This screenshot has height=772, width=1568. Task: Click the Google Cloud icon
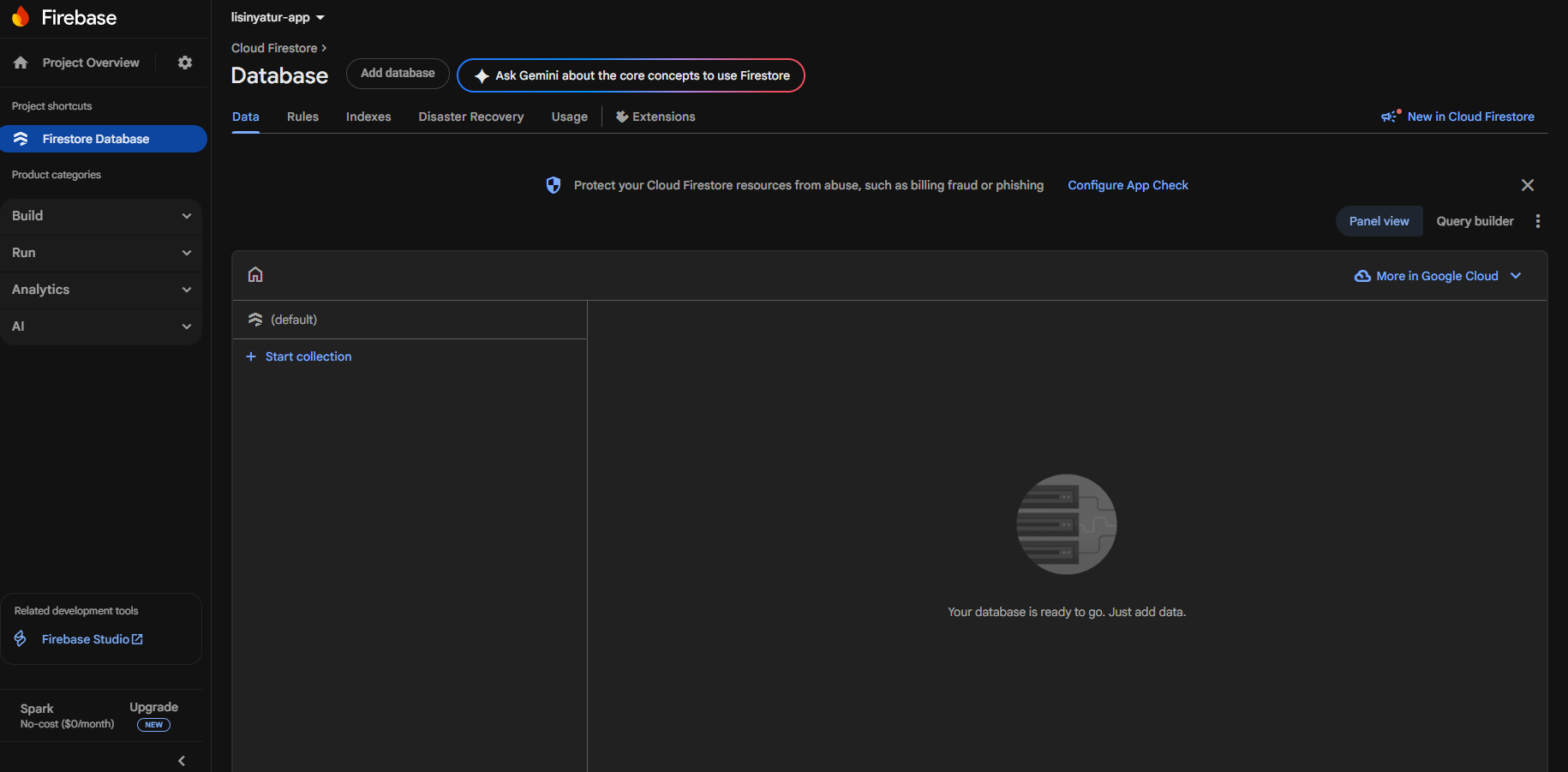(1362, 276)
